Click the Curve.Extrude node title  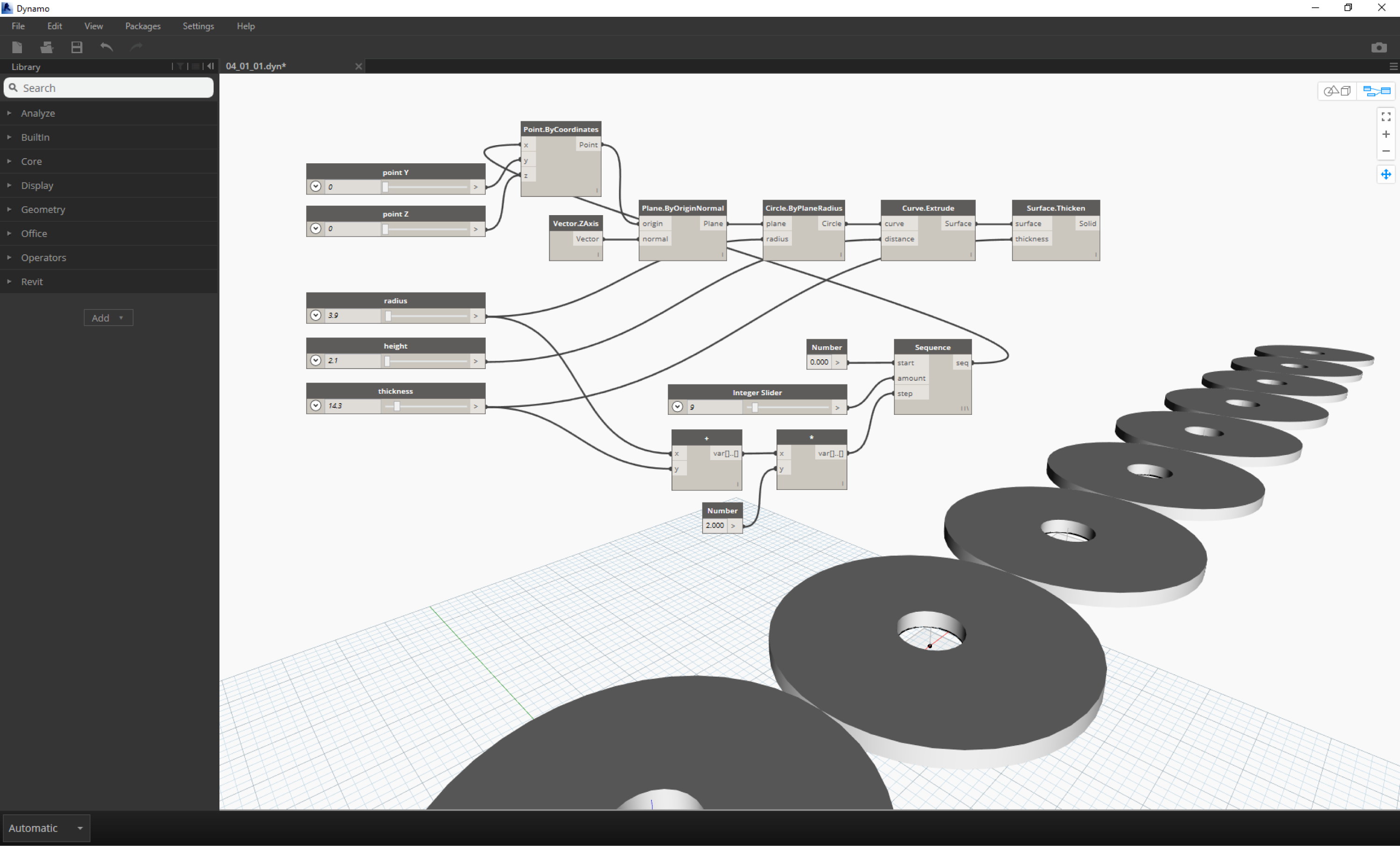928,208
